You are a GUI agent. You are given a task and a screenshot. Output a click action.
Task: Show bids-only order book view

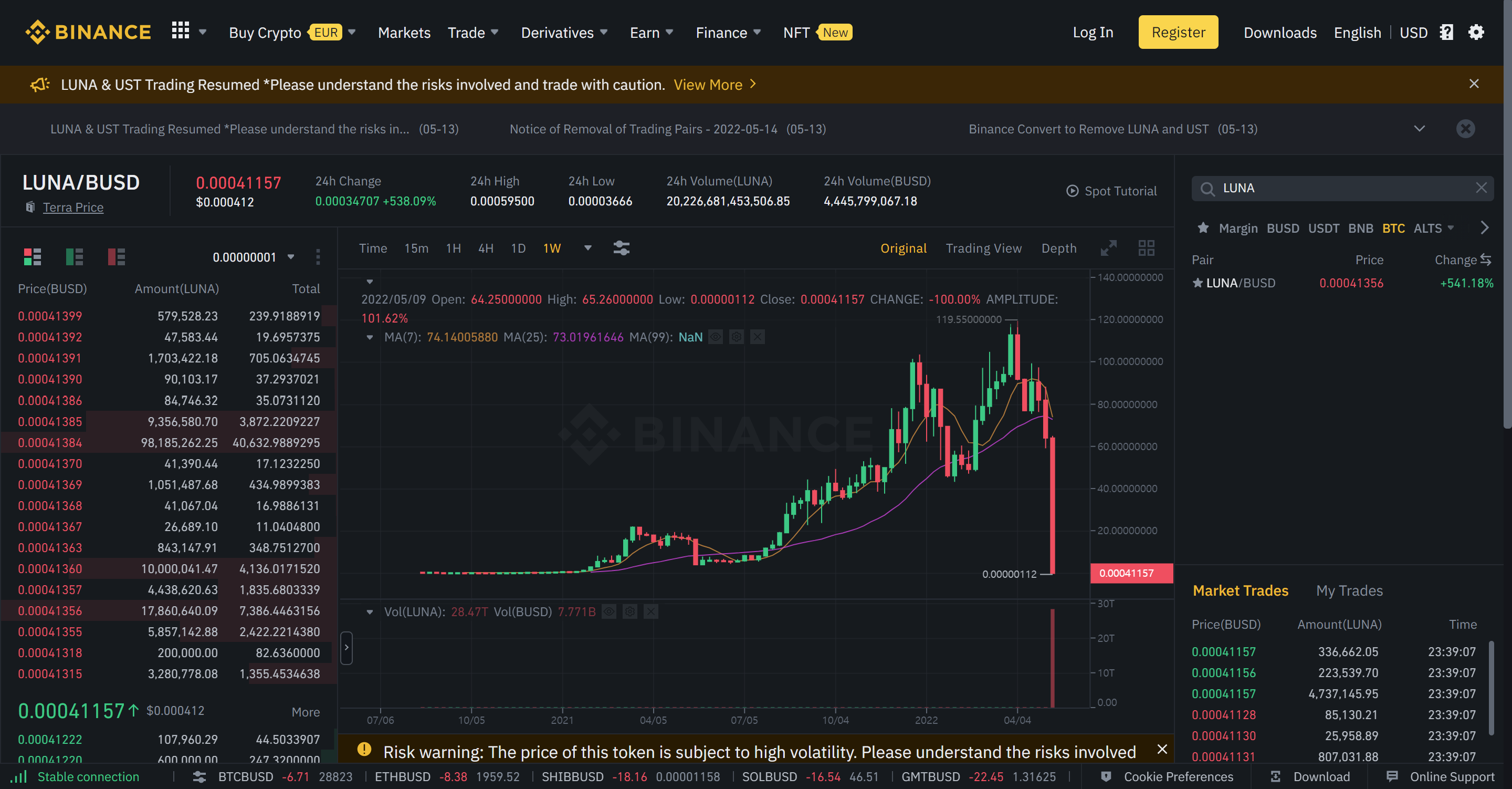(75, 257)
